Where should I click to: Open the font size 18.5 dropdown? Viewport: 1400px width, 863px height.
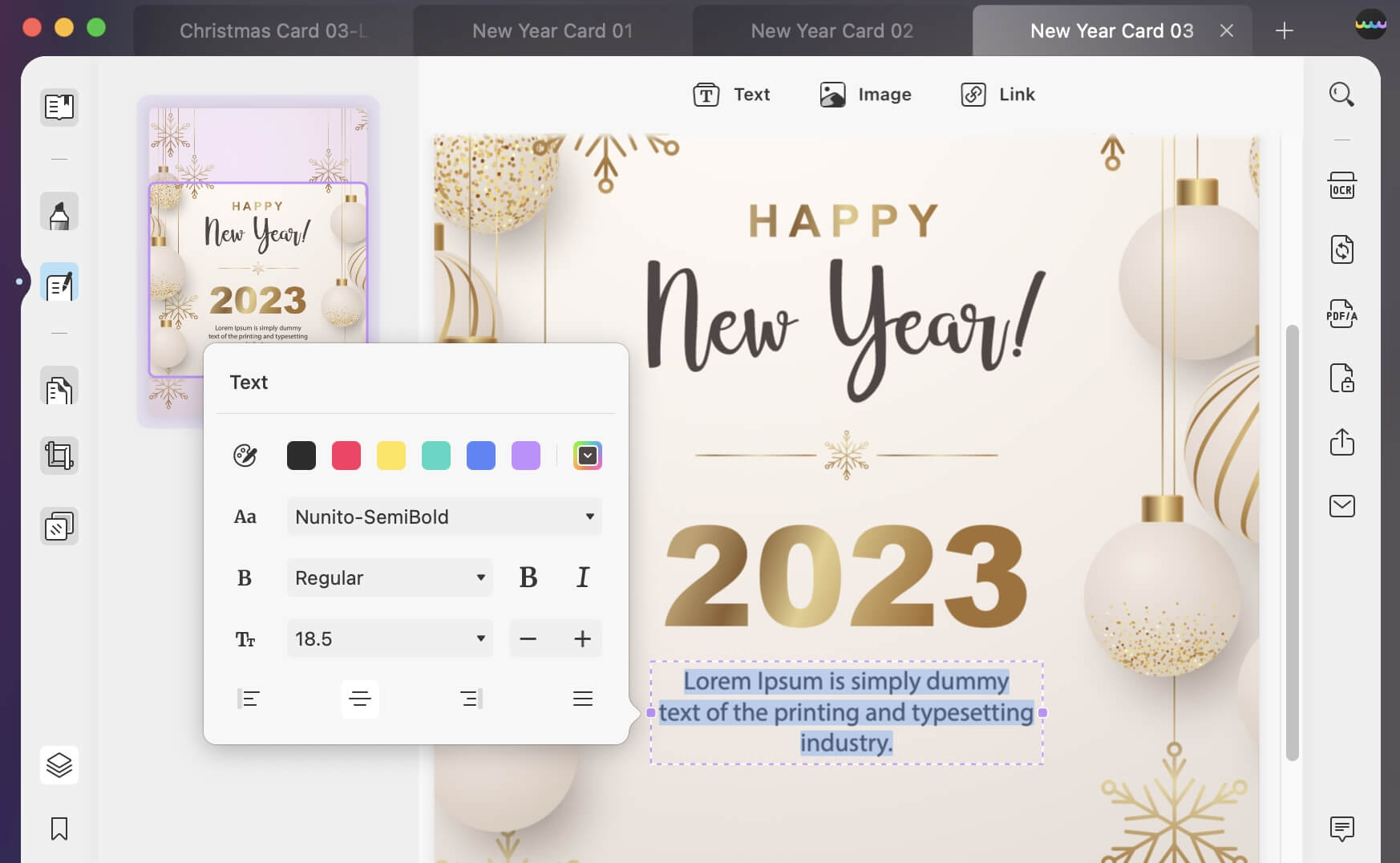point(390,638)
